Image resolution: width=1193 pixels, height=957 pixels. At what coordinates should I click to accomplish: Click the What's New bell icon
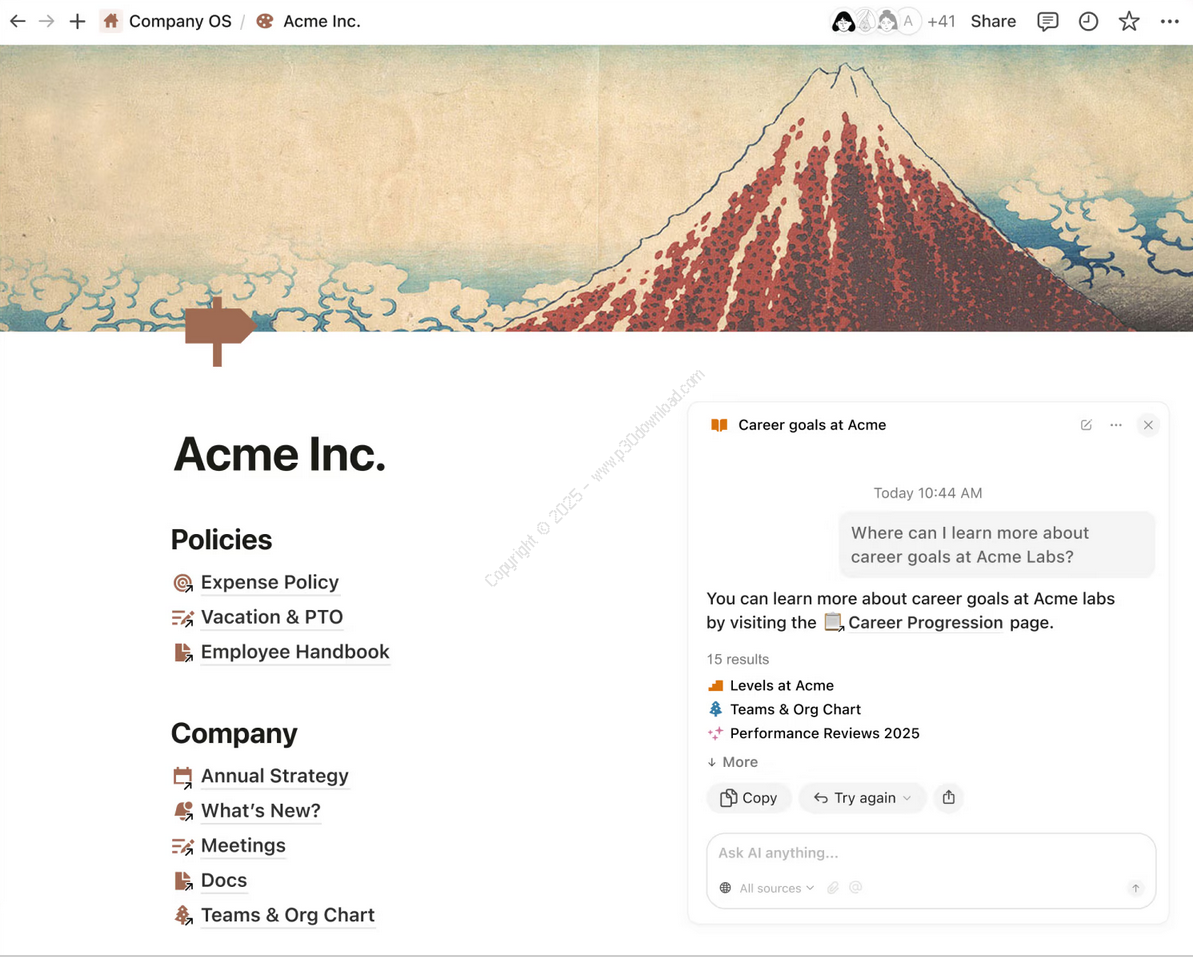[x=183, y=812]
